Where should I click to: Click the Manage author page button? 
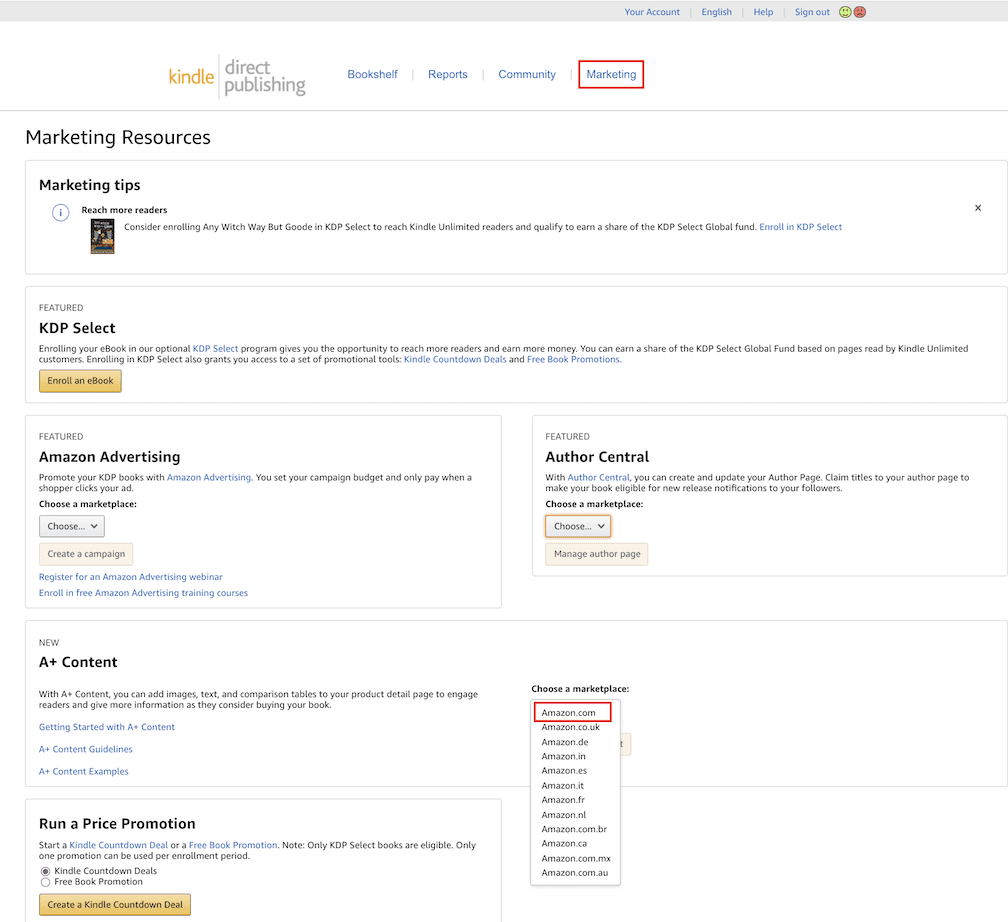click(x=597, y=554)
